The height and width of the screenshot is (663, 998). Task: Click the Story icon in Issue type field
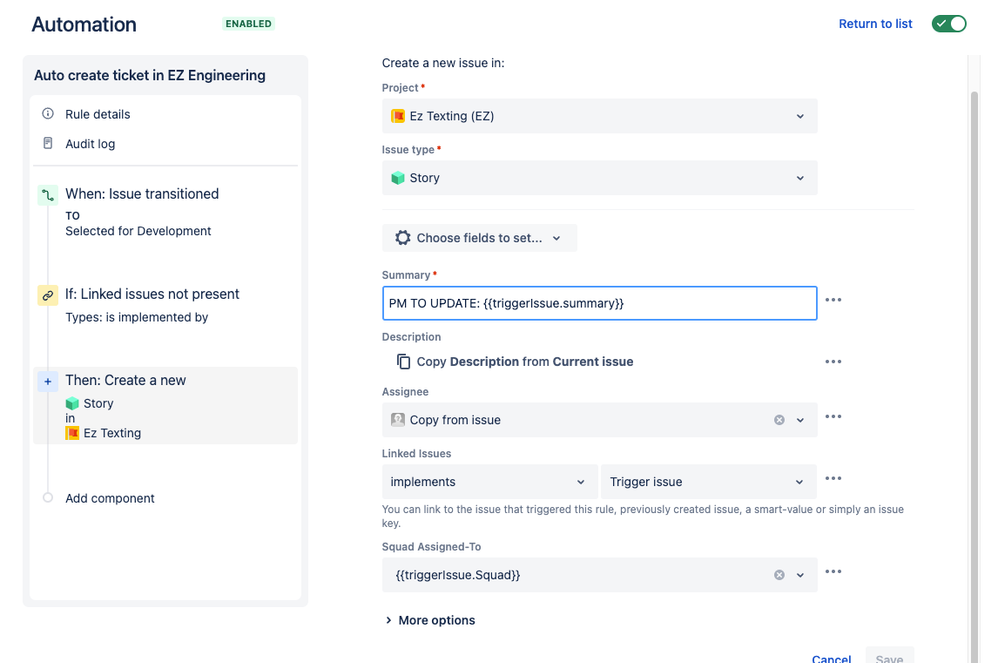[x=398, y=178]
